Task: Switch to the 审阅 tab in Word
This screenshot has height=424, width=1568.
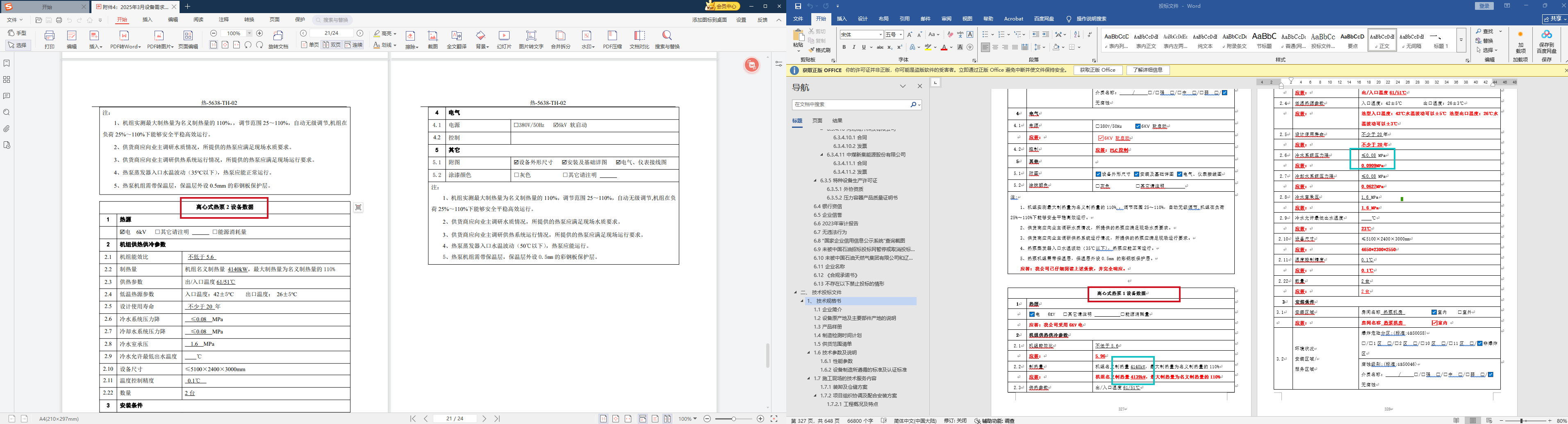Action: pyautogui.click(x=946, y=19)
